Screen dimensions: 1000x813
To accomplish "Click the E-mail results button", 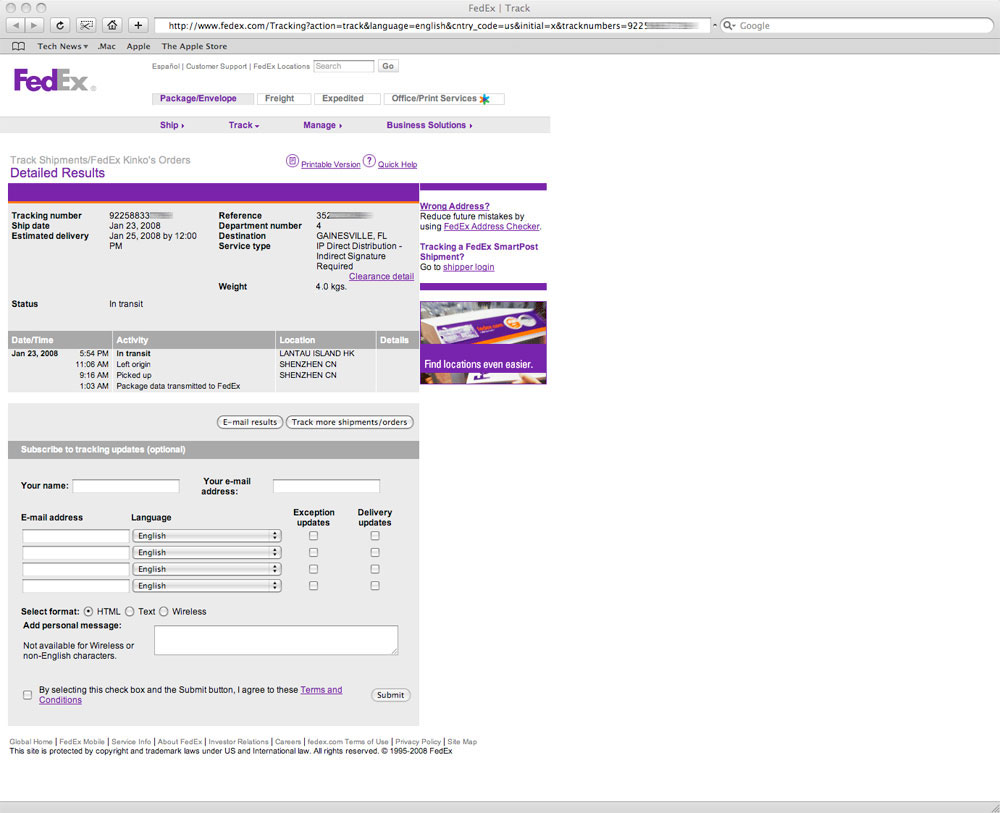I will coord(250,422).
